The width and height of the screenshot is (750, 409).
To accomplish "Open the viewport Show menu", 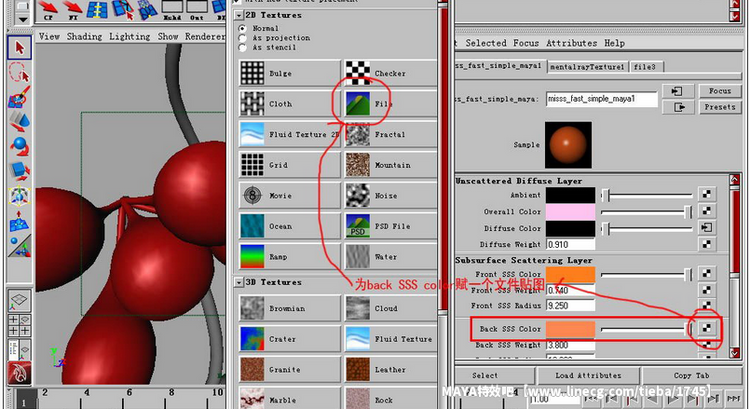I will pyautogui.click(x=168, y=36).
